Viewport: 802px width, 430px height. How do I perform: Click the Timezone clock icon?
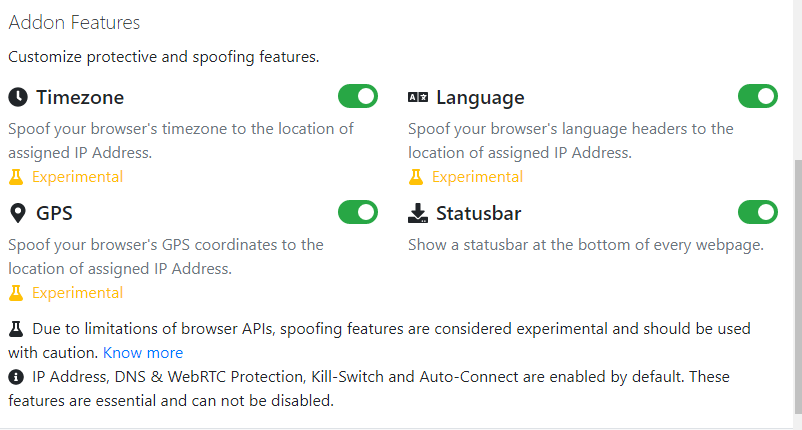(x=18, y=97)
